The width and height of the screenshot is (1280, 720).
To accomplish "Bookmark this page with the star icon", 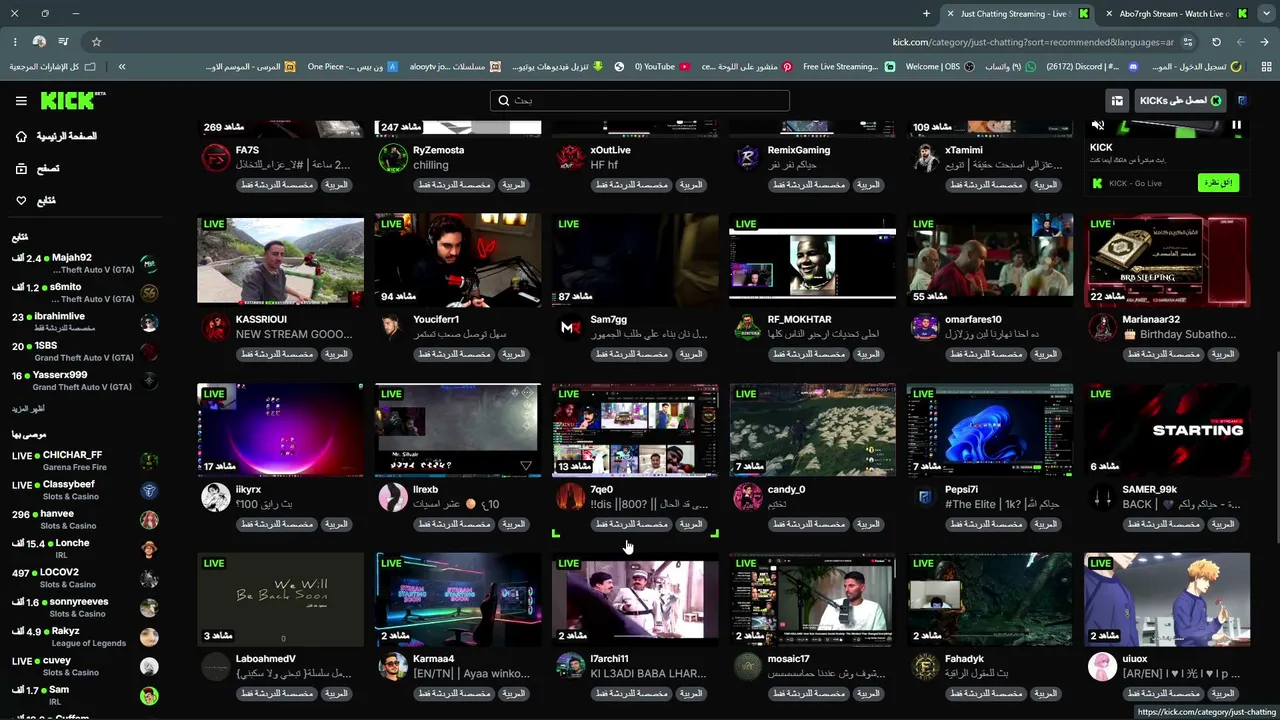I will (96, 42).
